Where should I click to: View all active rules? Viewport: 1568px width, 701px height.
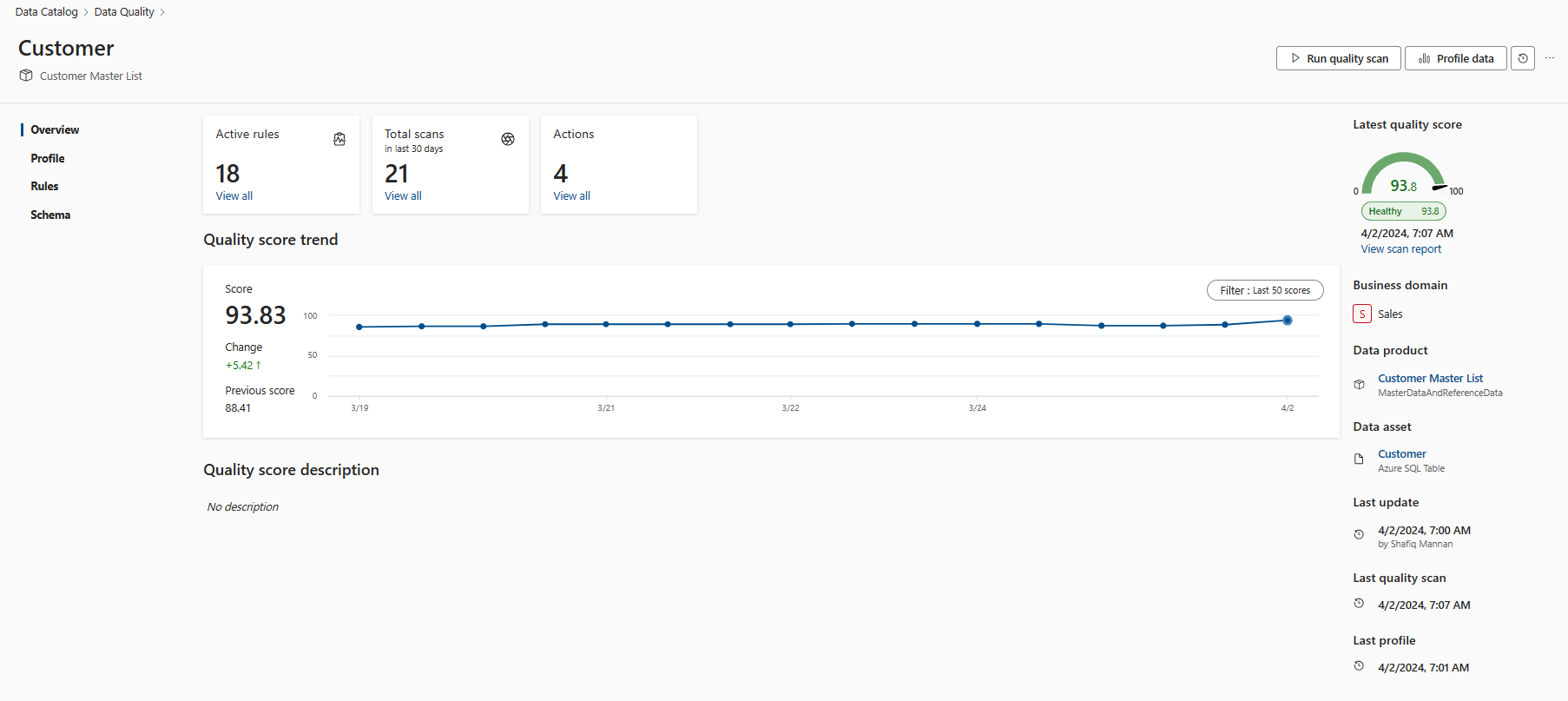coord(234,196)
